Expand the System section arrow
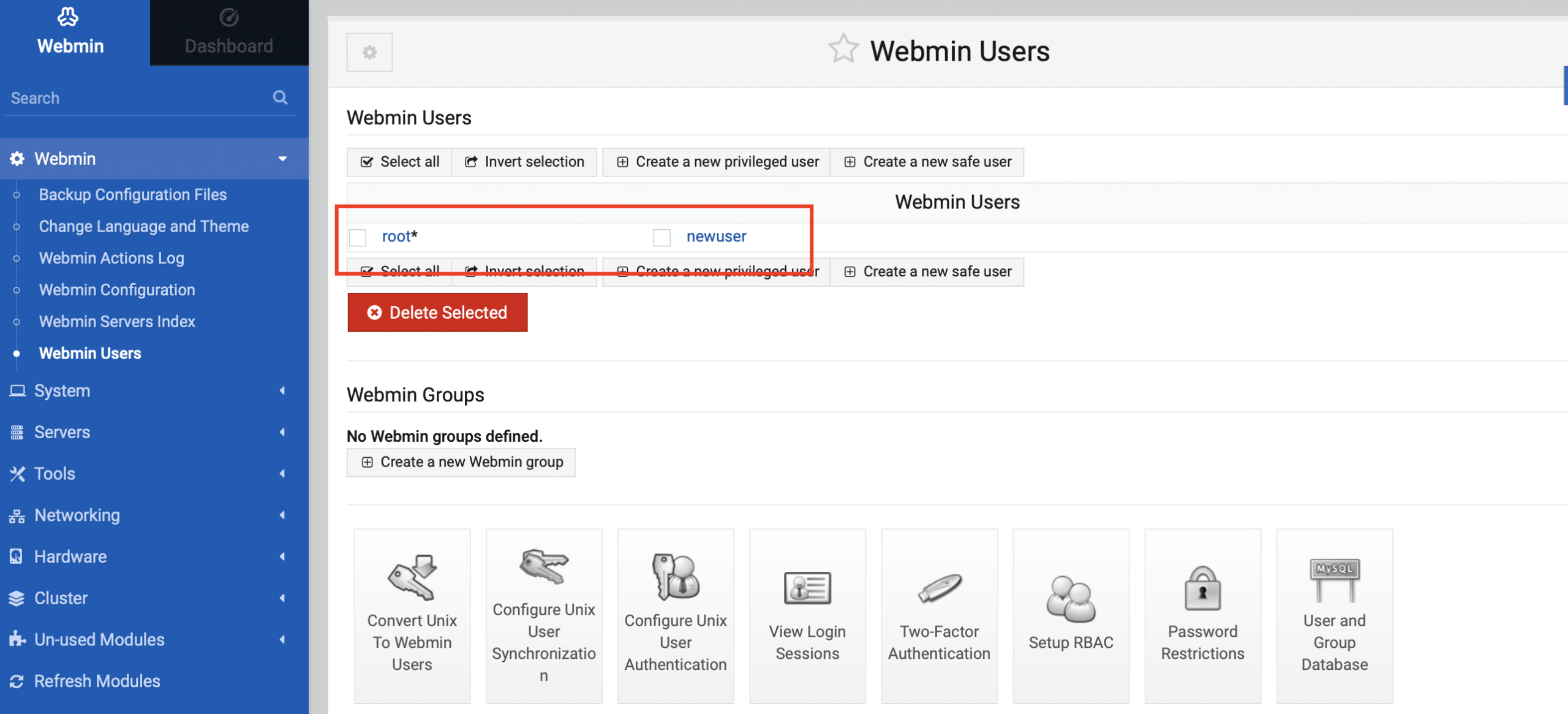Viewport: 1568px width, 714px height. (x=282, y=390)
